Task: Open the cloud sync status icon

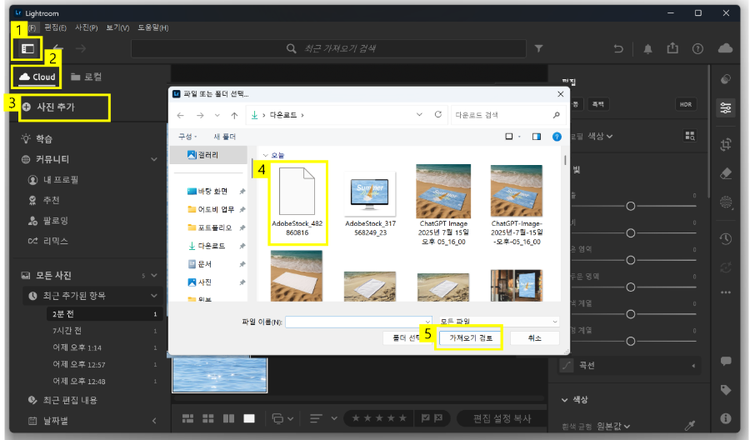Action: [x=725, y=48]
